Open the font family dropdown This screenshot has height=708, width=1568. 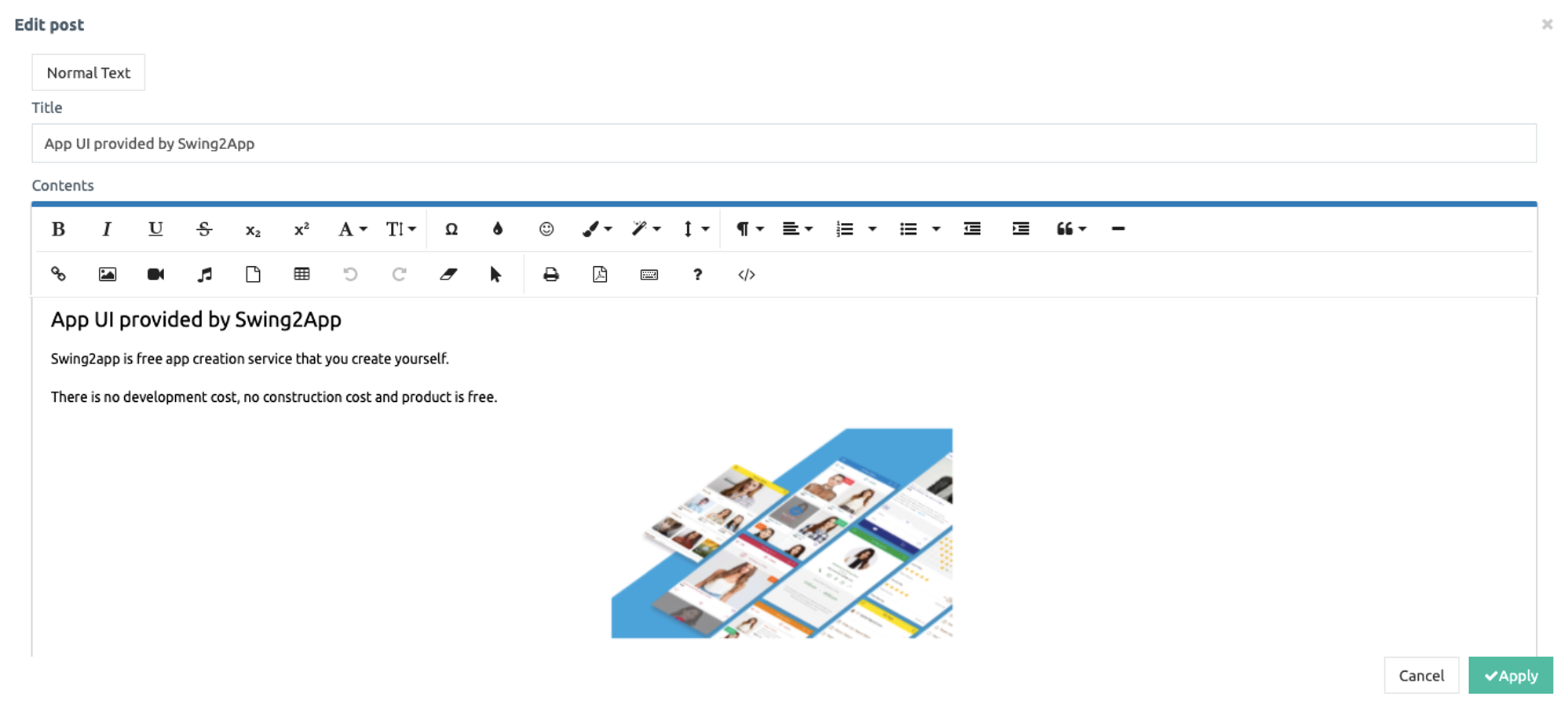point(352,229)
